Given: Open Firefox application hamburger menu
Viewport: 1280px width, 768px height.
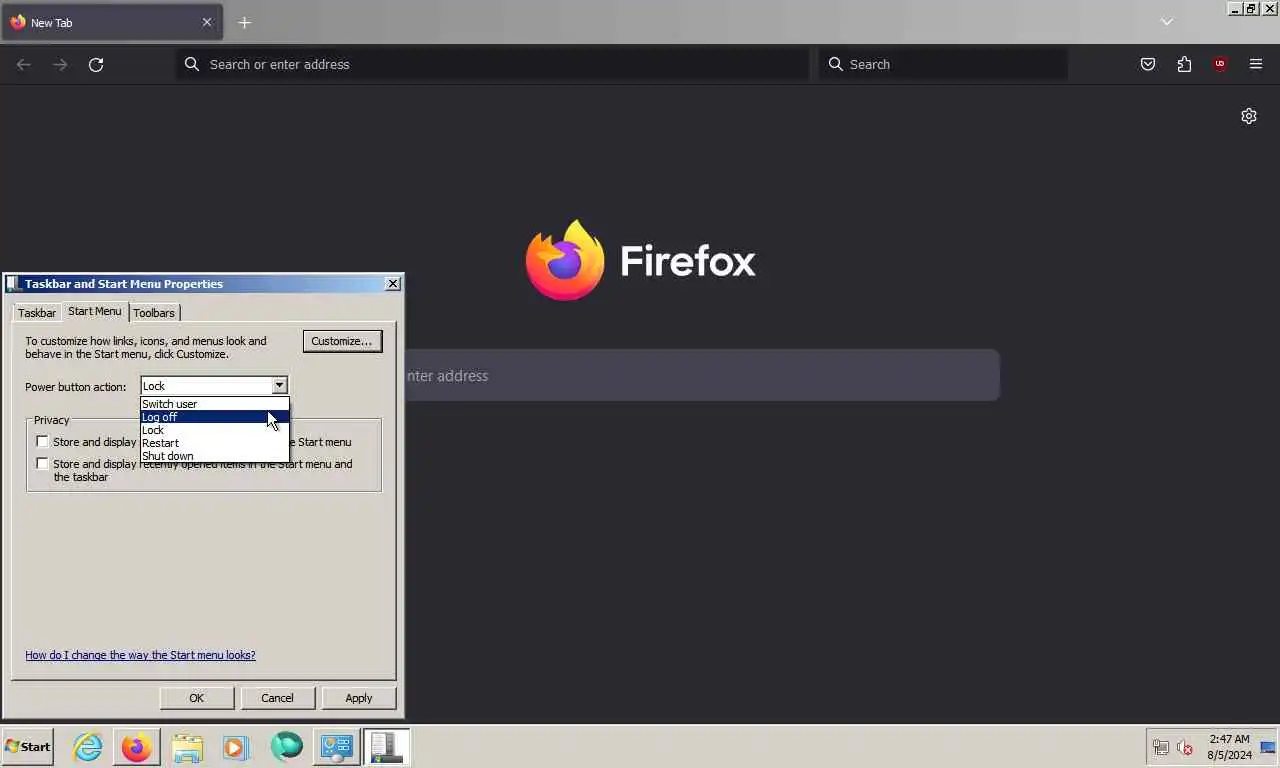Looking at the screenshot, I should click(1256, 64).
